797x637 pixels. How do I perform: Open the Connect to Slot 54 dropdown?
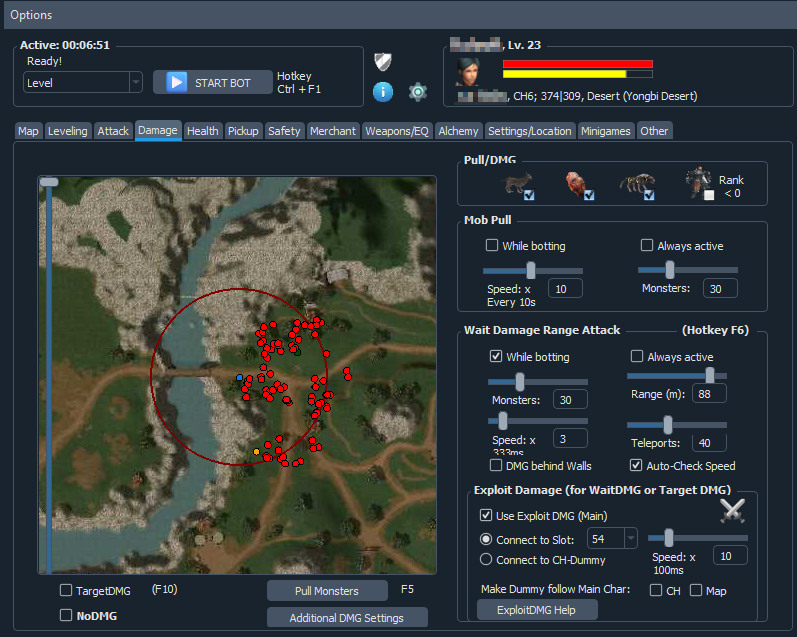click(x=612, y=538)
